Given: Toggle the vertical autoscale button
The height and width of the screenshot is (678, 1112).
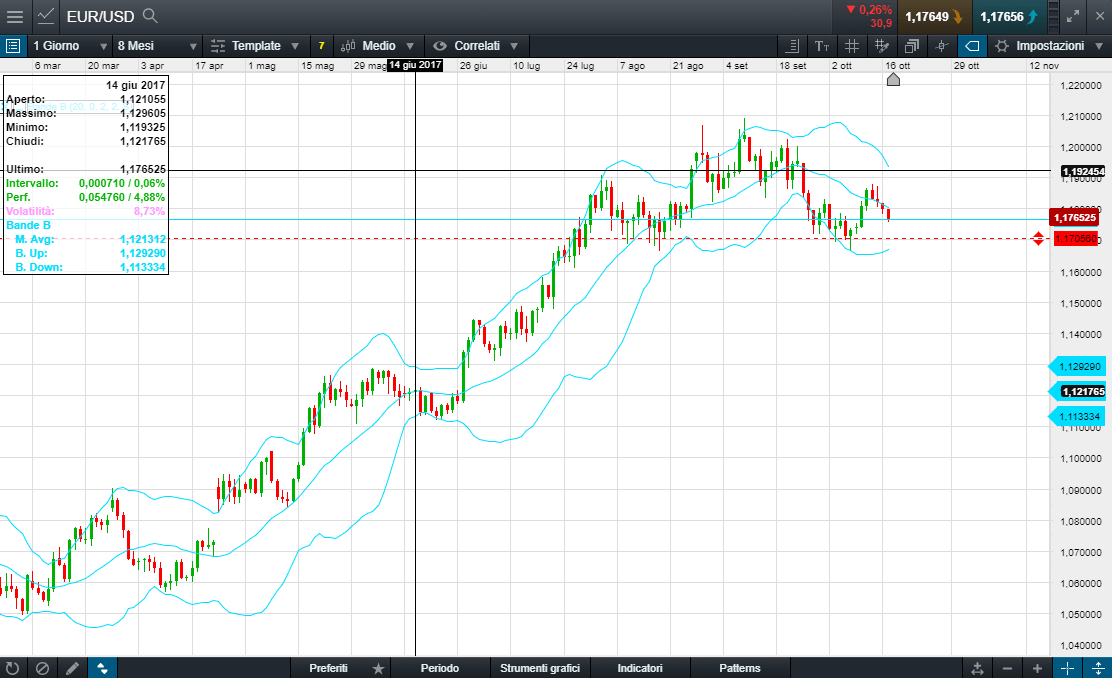Looking at the screenshot, I should 1097,668.
